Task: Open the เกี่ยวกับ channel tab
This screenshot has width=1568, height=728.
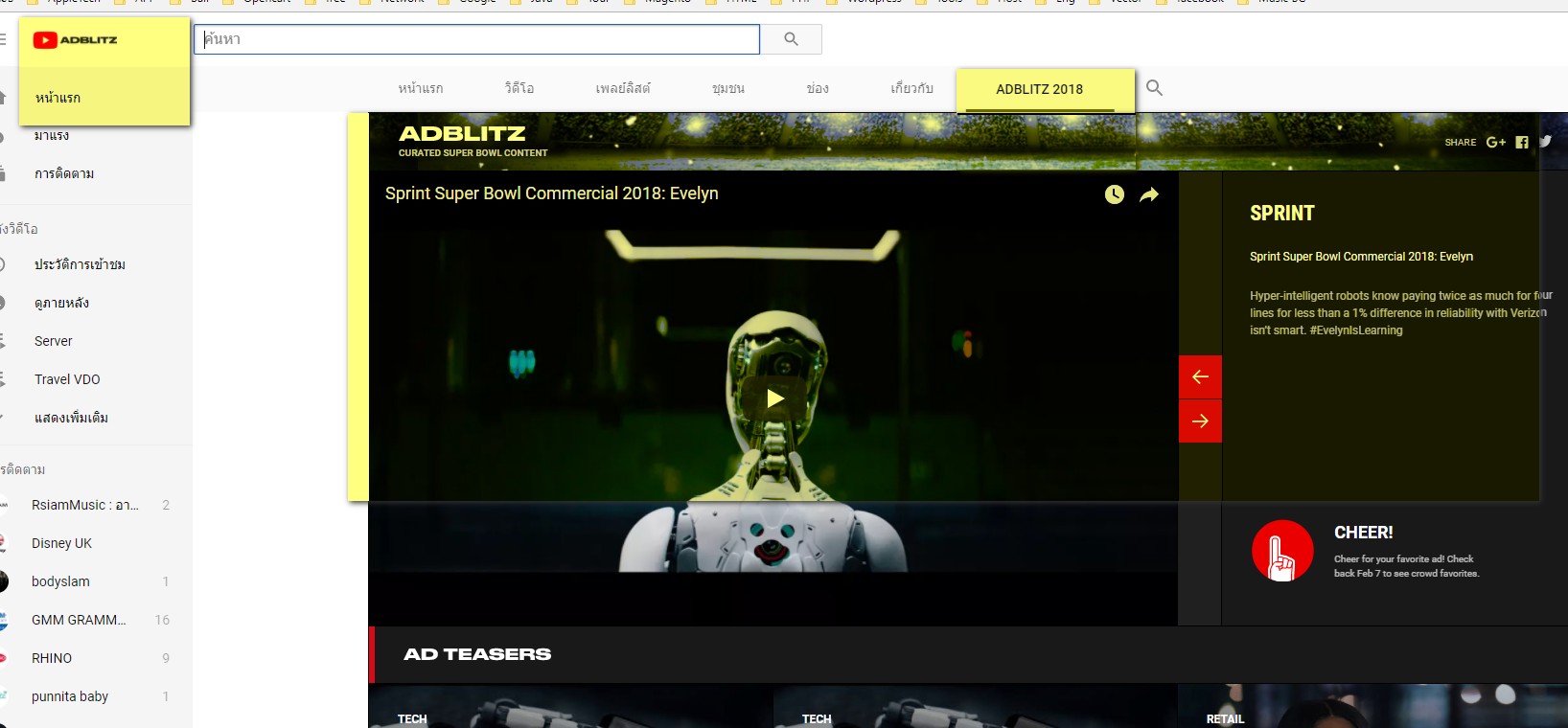Action: (x=911, y=88)
